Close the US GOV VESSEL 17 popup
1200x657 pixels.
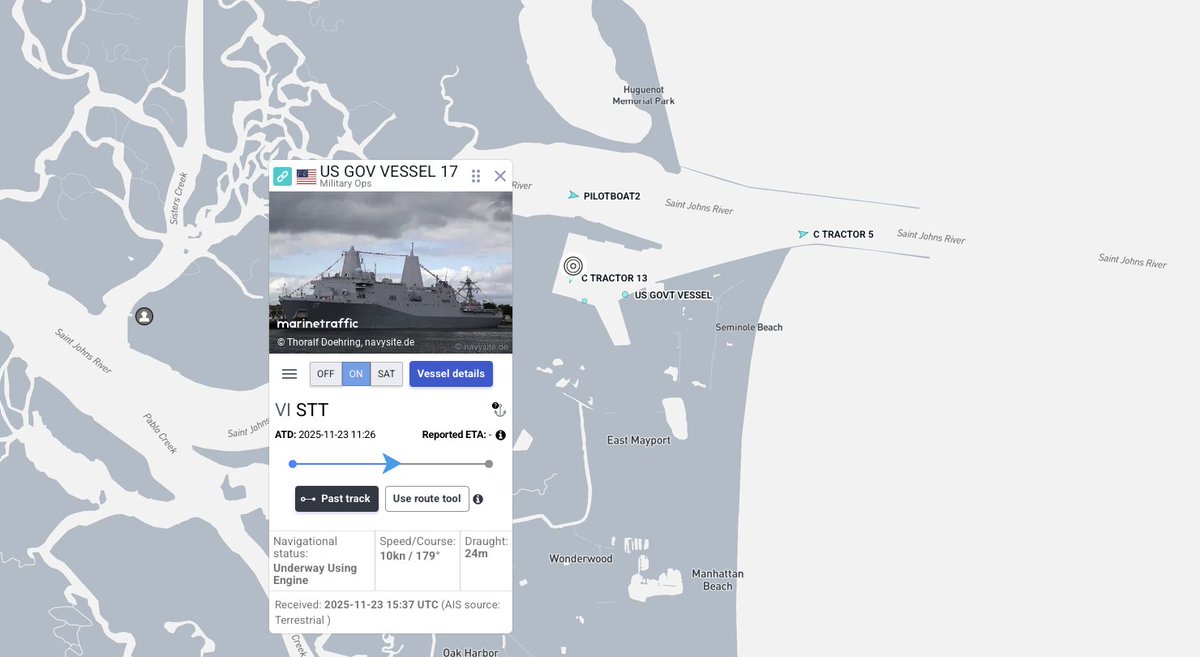[x=500, y=176]
